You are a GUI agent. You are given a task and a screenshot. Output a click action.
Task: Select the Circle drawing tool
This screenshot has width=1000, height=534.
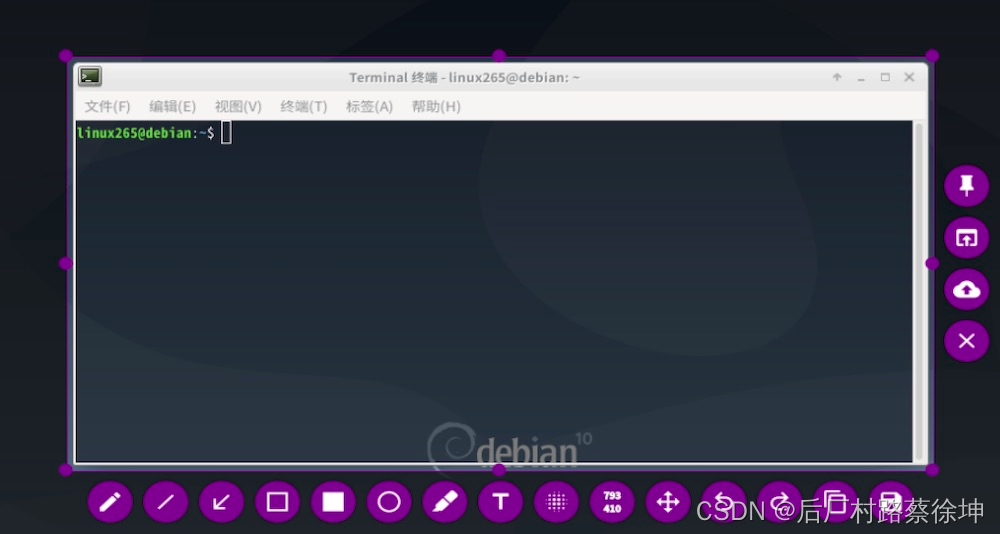(389, 502)
